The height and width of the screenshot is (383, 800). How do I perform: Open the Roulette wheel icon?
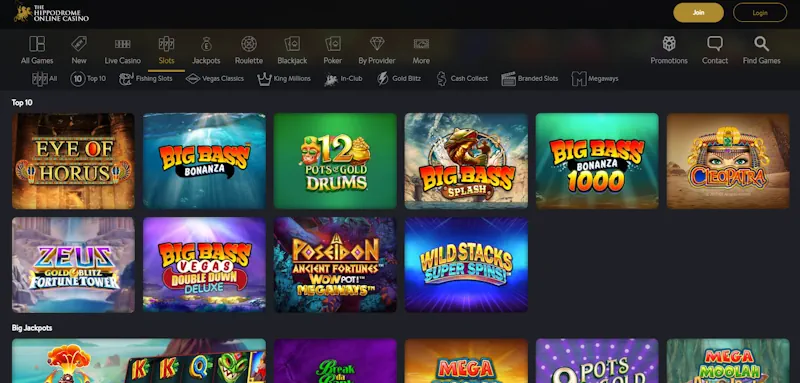249,44
